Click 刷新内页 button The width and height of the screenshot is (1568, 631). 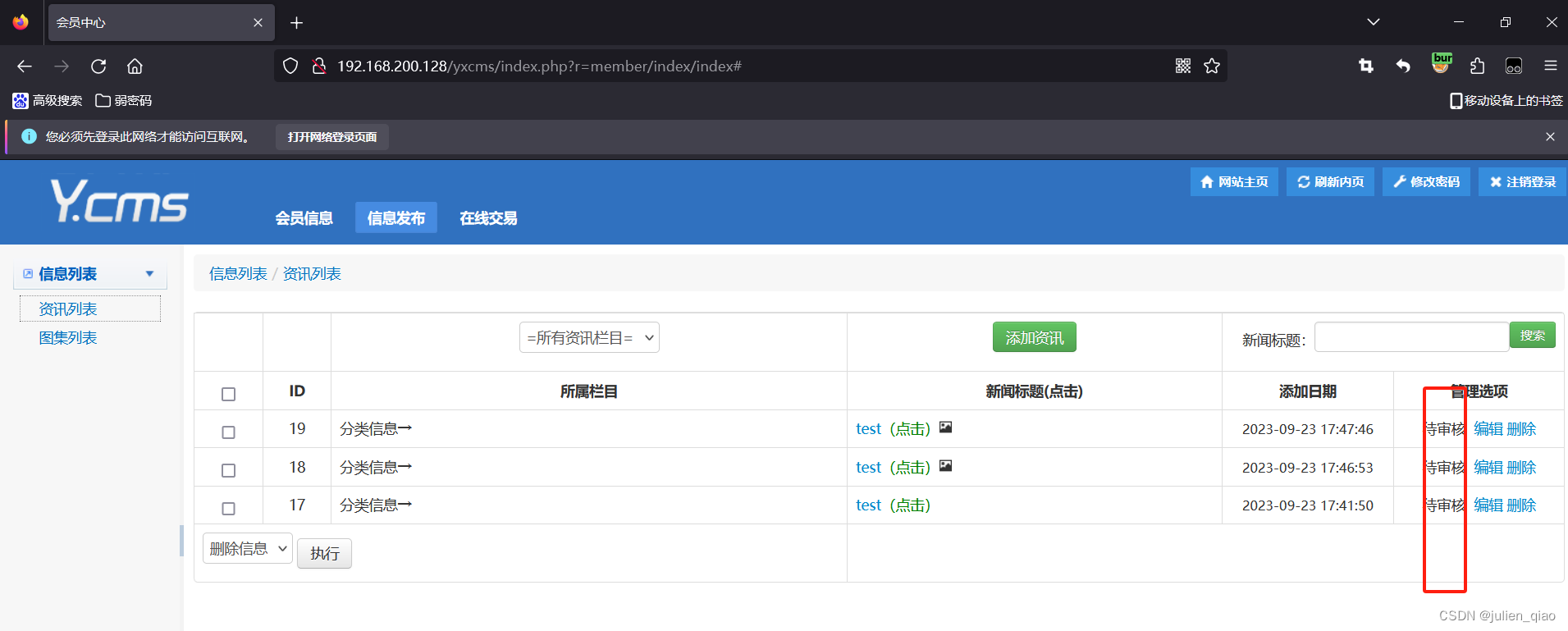tap(1330, 182)
